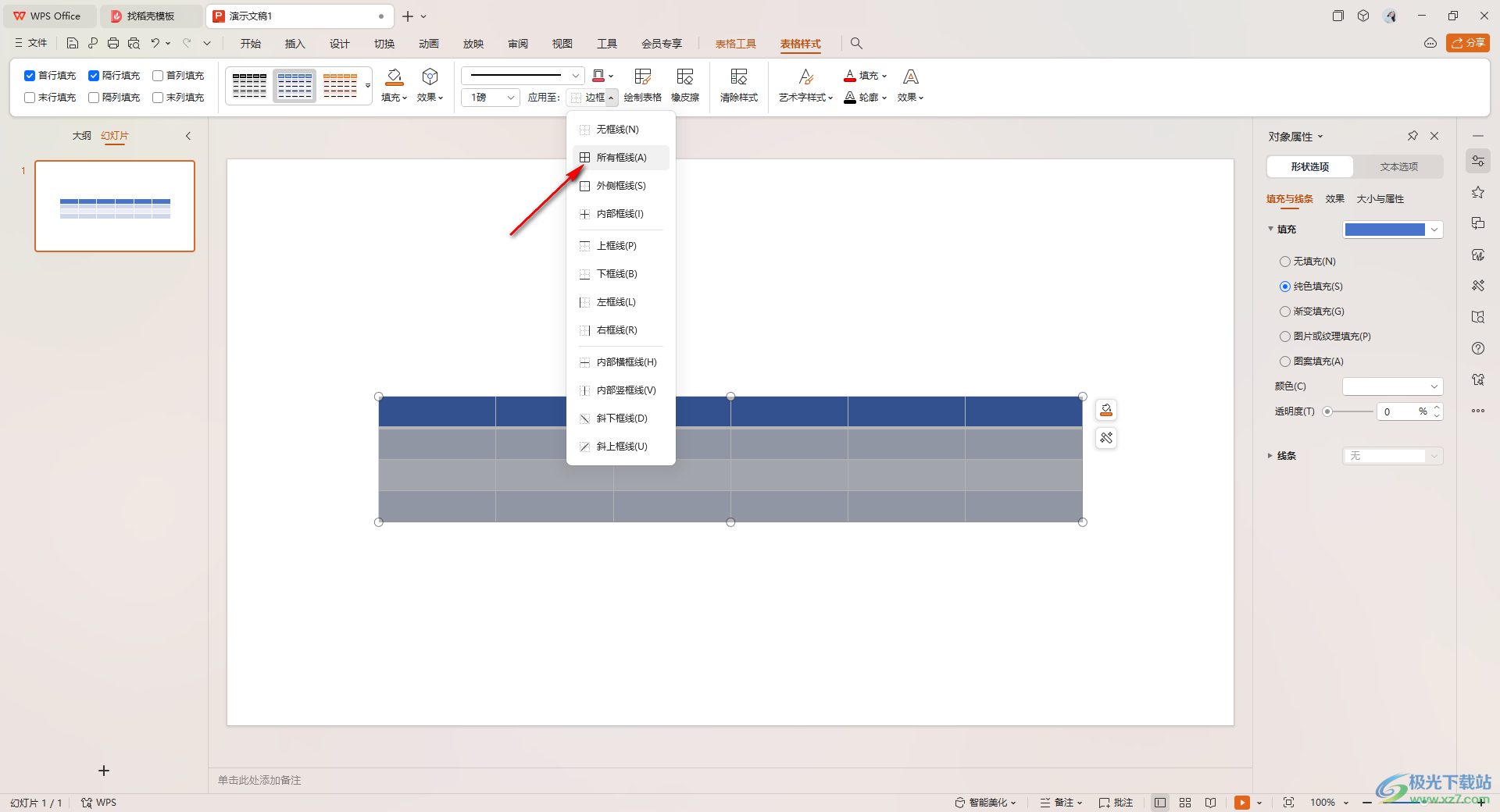Select 渐变填充(G) radio option
This screenshot has height=812, width=1500.
[1285, 312]
